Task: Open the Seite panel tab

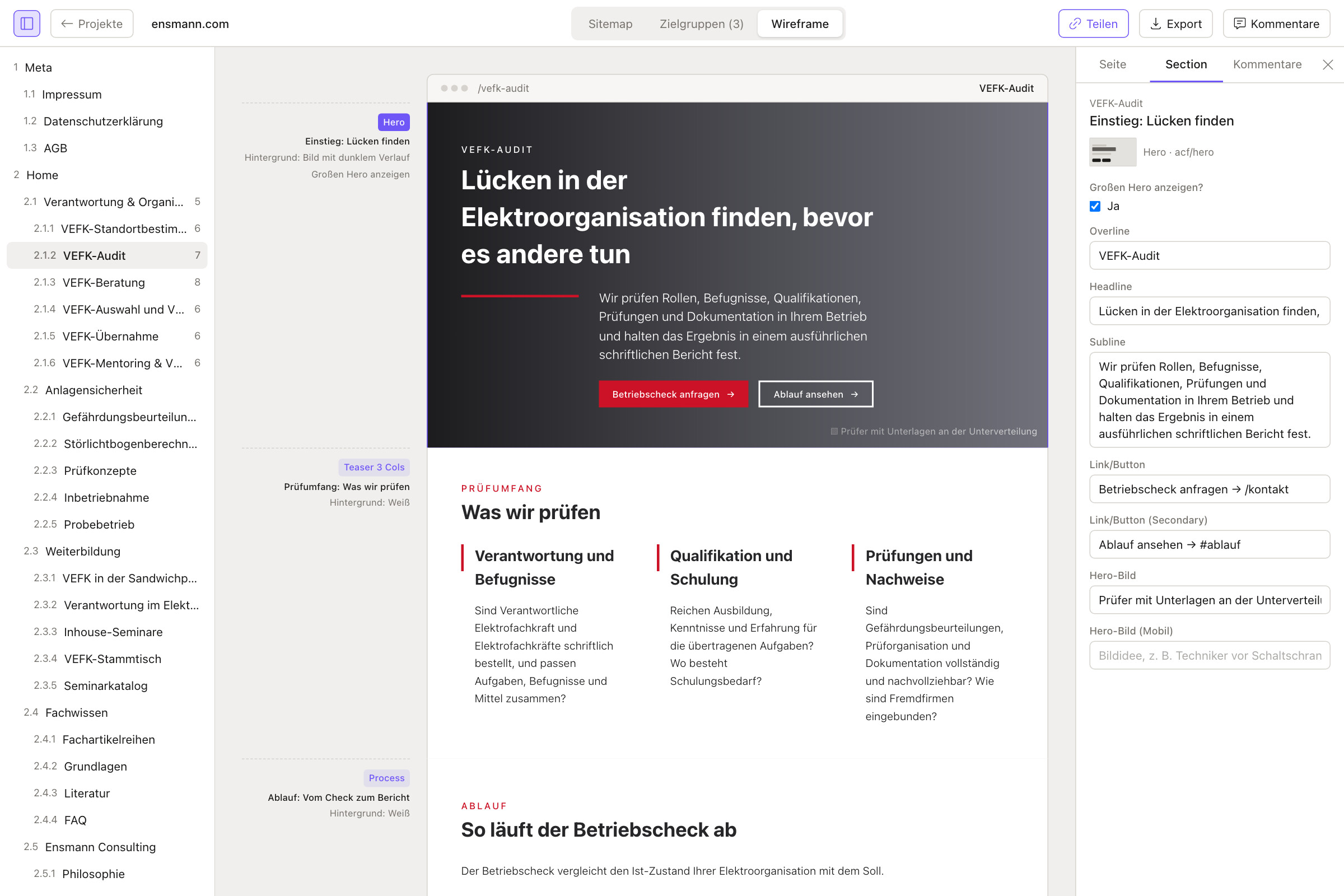Action: [1112, 64]
